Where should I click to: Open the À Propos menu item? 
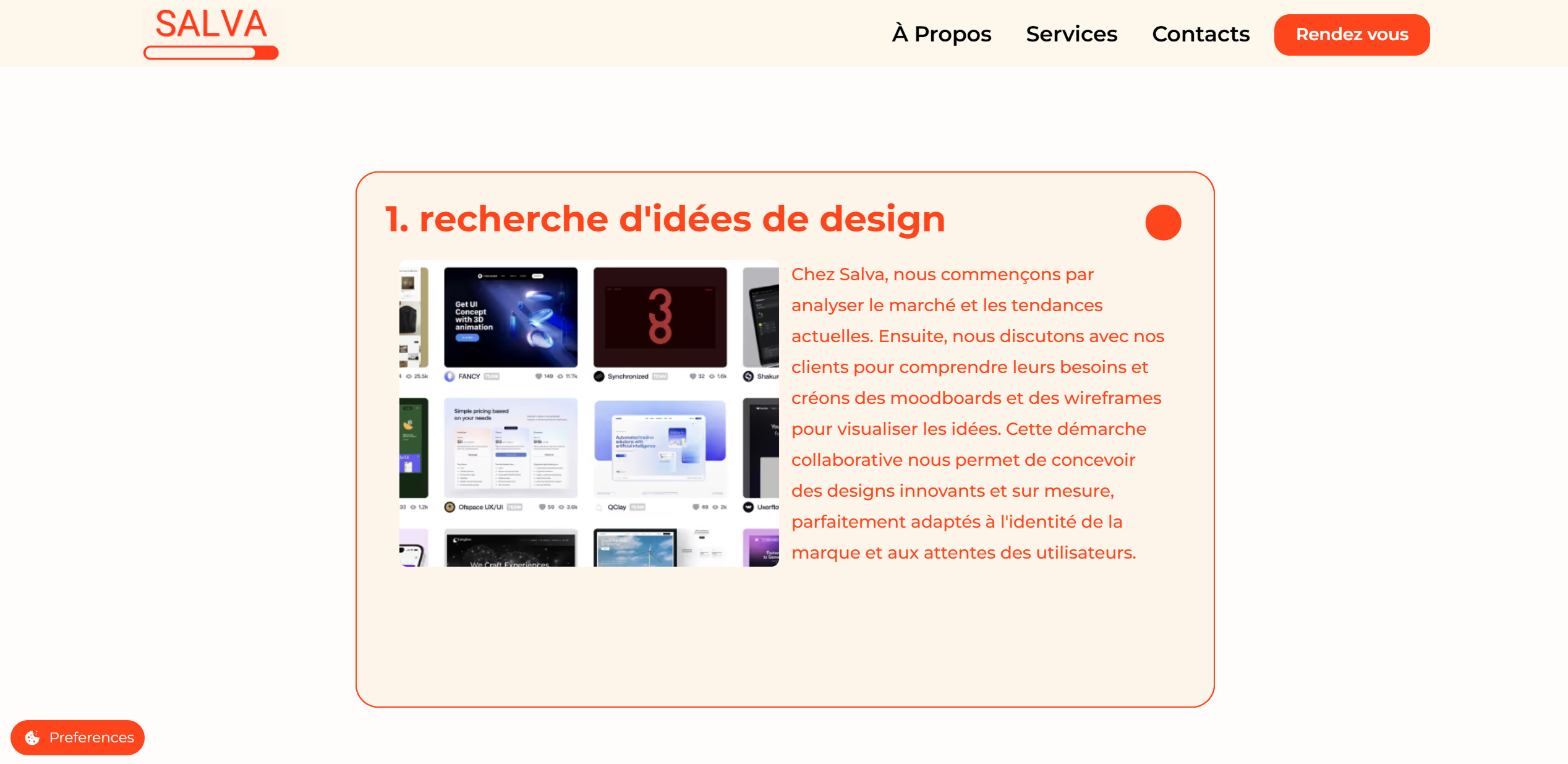coord(941,34)
